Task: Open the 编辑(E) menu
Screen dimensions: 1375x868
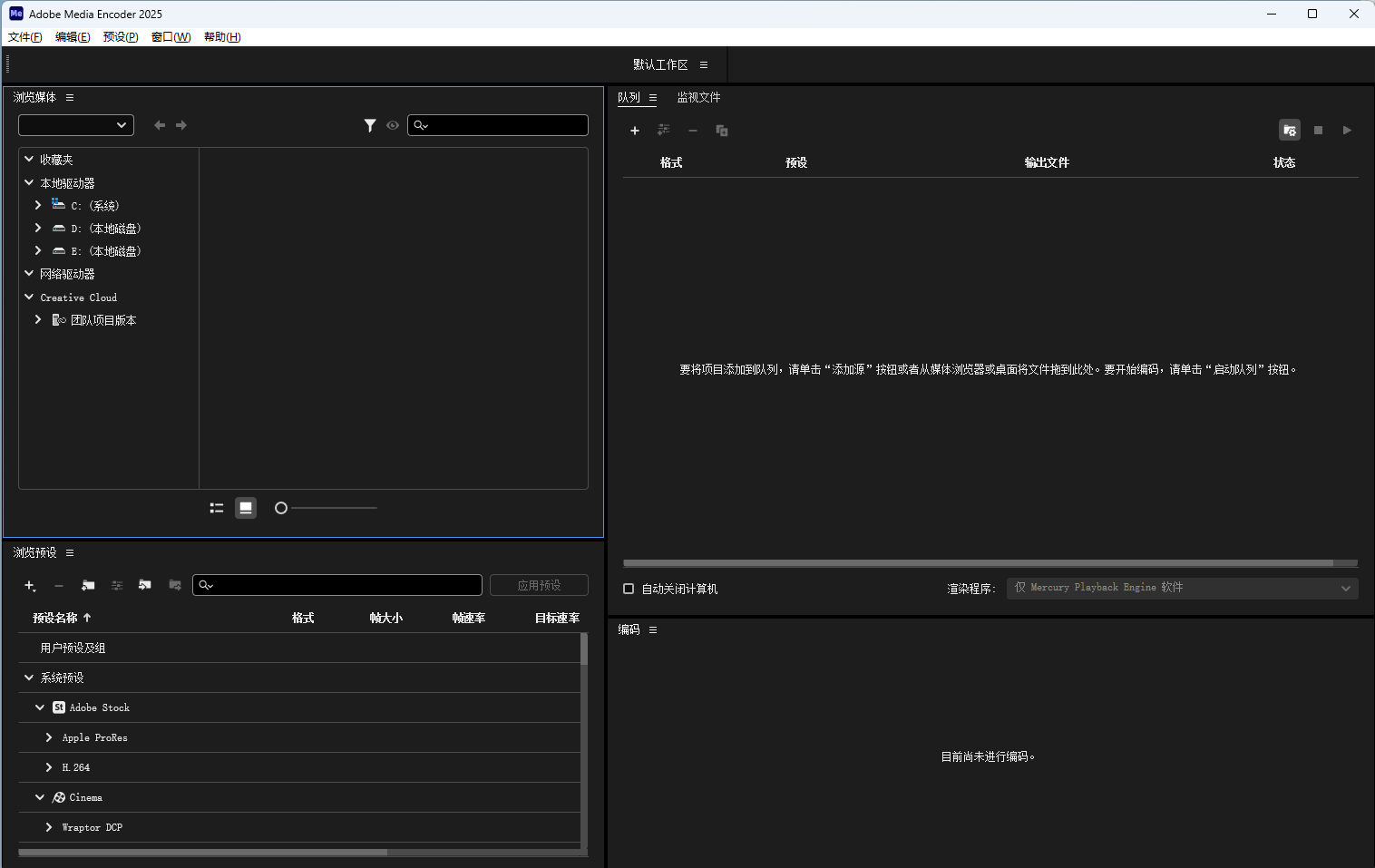Action: coord(73,37)
